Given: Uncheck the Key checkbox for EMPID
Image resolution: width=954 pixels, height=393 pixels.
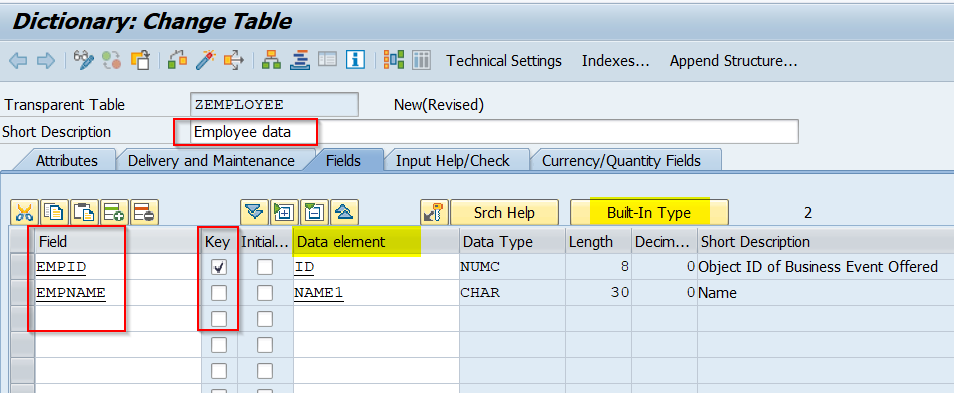Looking at the screenshot, I should 219,267.
